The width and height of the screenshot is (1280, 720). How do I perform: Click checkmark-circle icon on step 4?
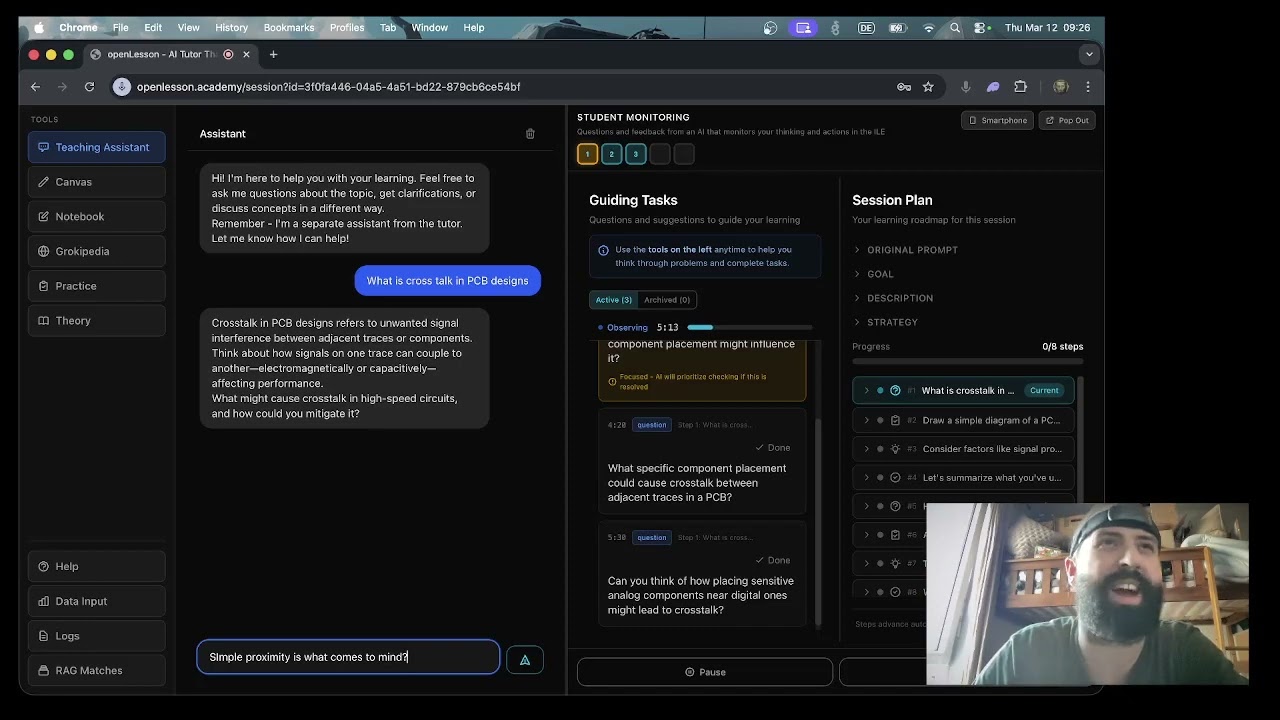(x=895, y=478)
